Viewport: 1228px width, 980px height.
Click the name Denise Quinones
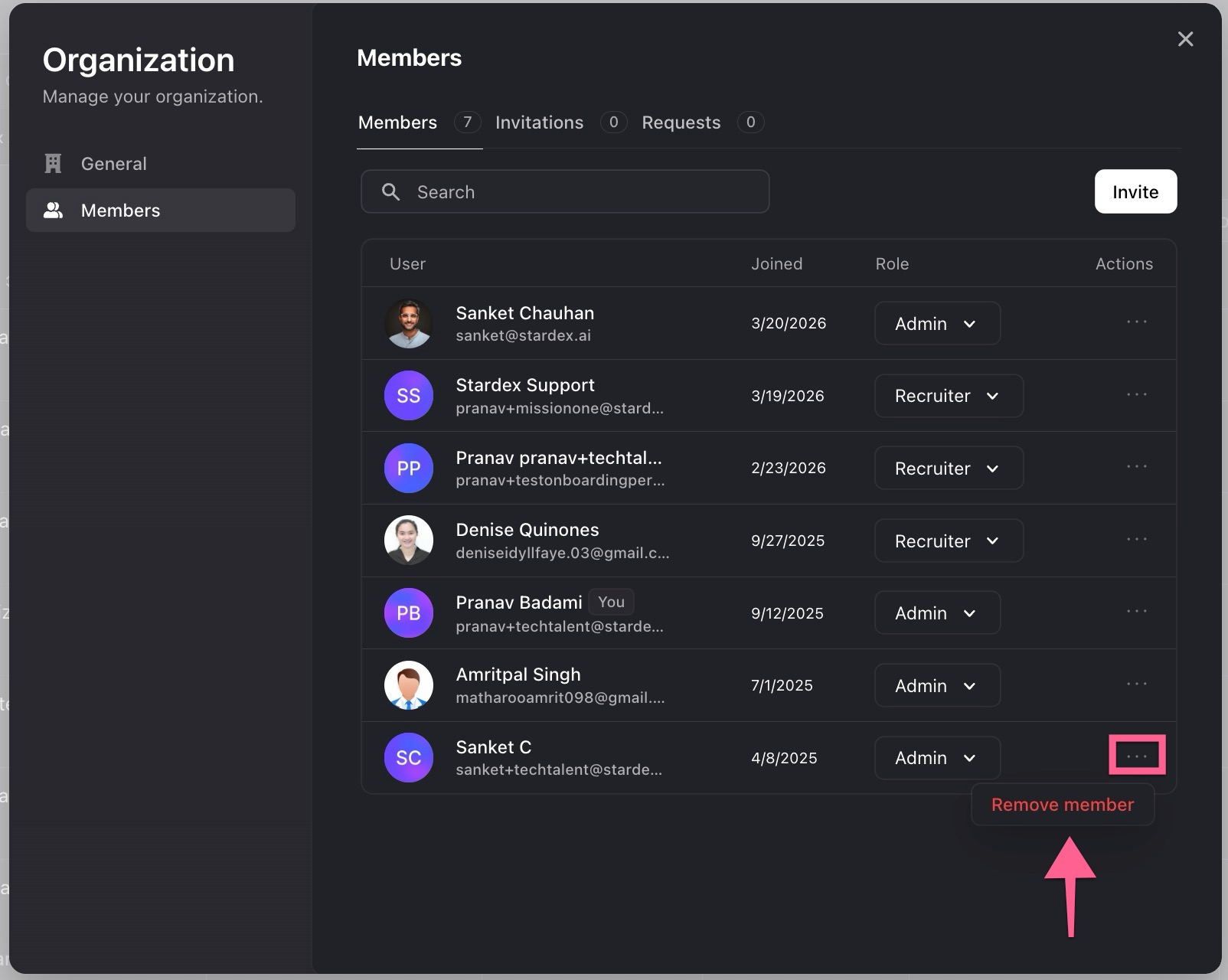[527, 530]
